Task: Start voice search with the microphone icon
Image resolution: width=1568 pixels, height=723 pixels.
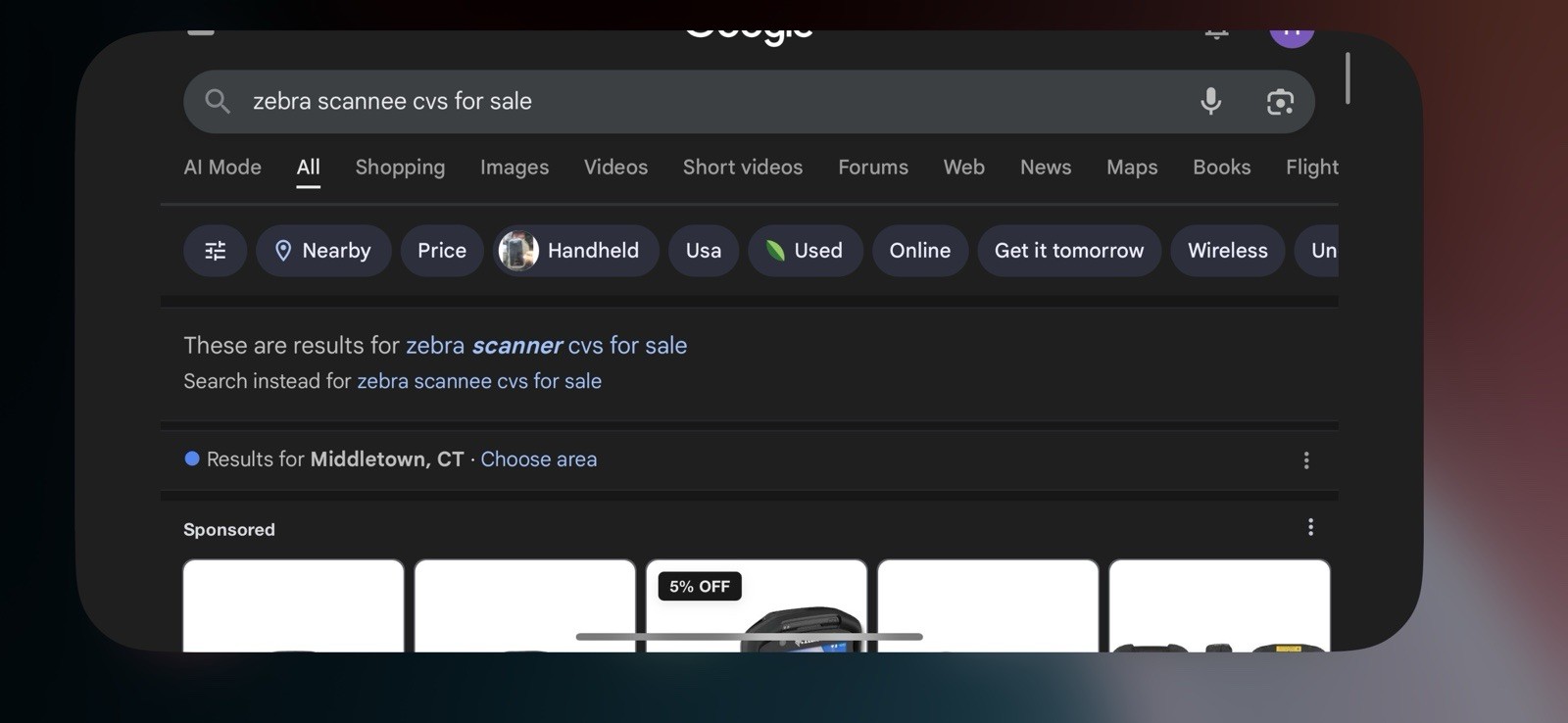Action: [1211, 101]
